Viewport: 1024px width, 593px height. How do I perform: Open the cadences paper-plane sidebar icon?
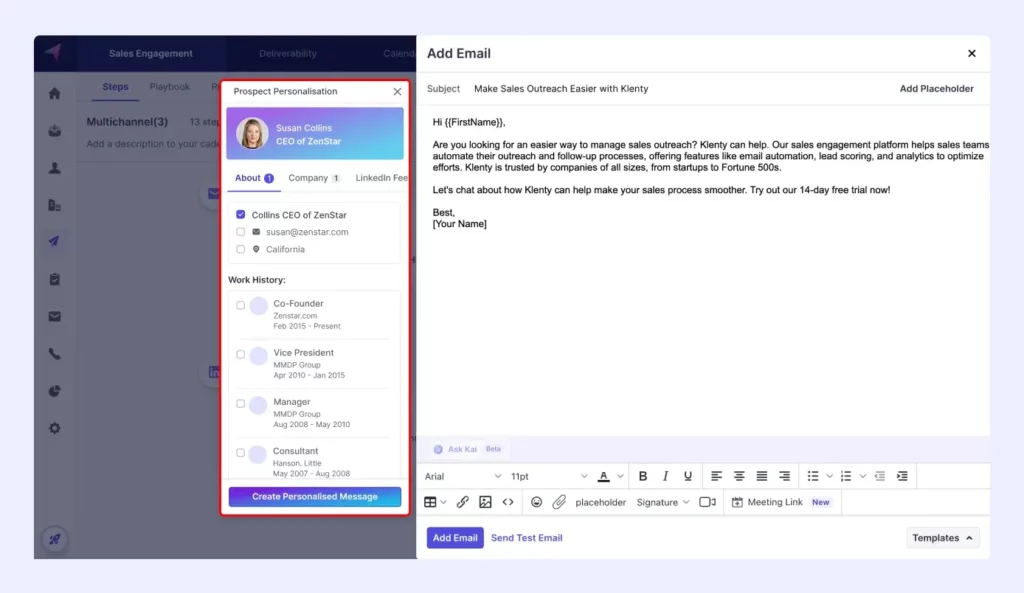[54, 242]
